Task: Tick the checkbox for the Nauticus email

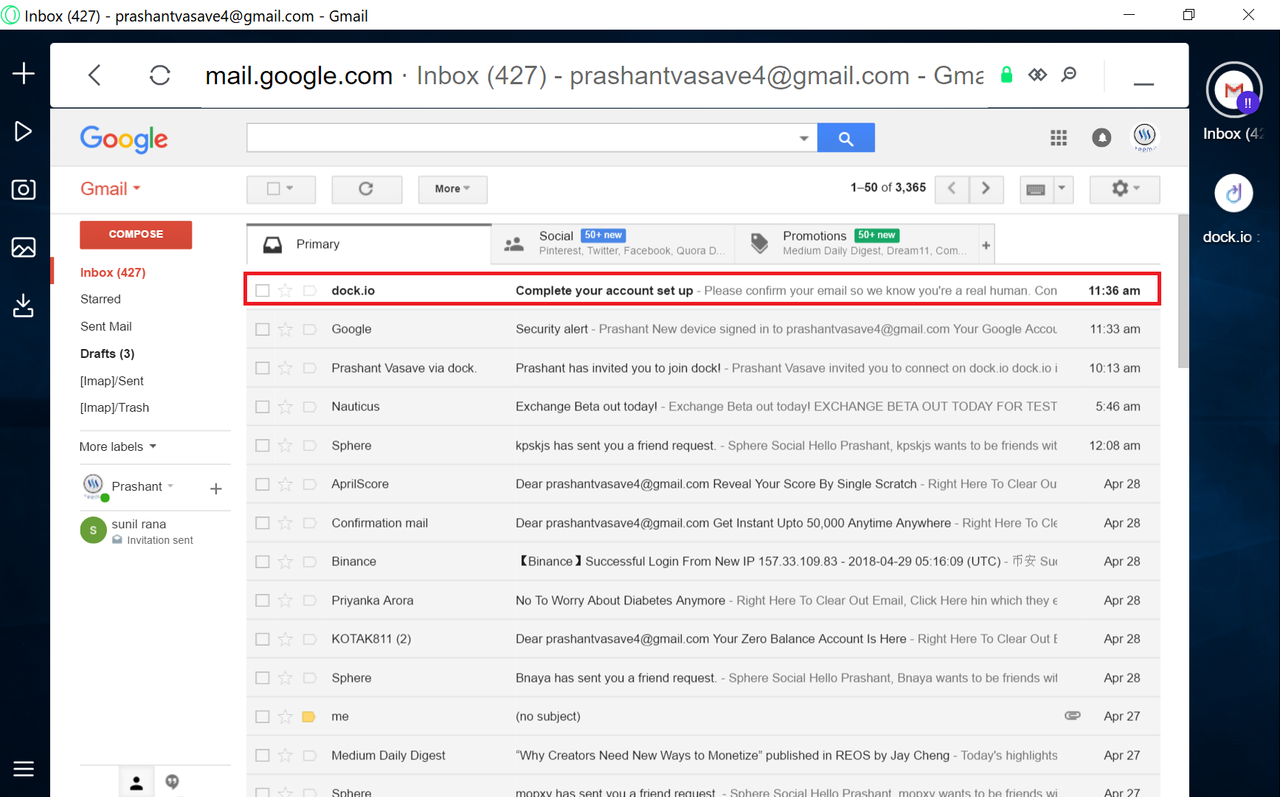Action: pos(262,407)
